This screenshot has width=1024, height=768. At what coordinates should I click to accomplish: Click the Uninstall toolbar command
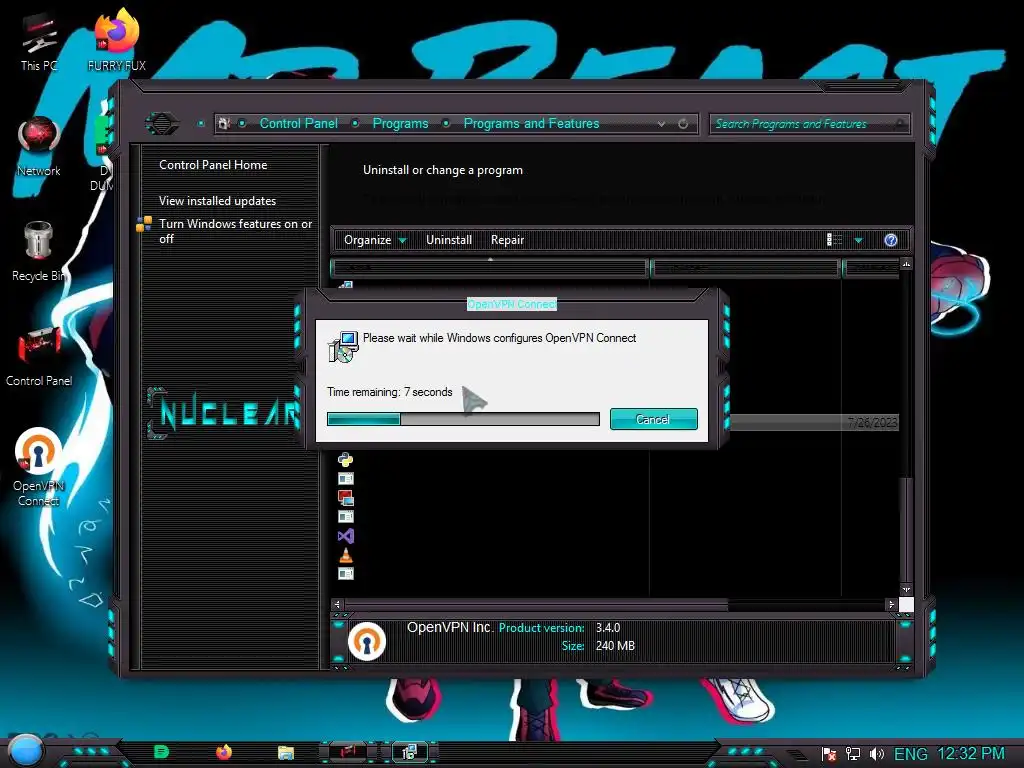click(x=449, y=240)
